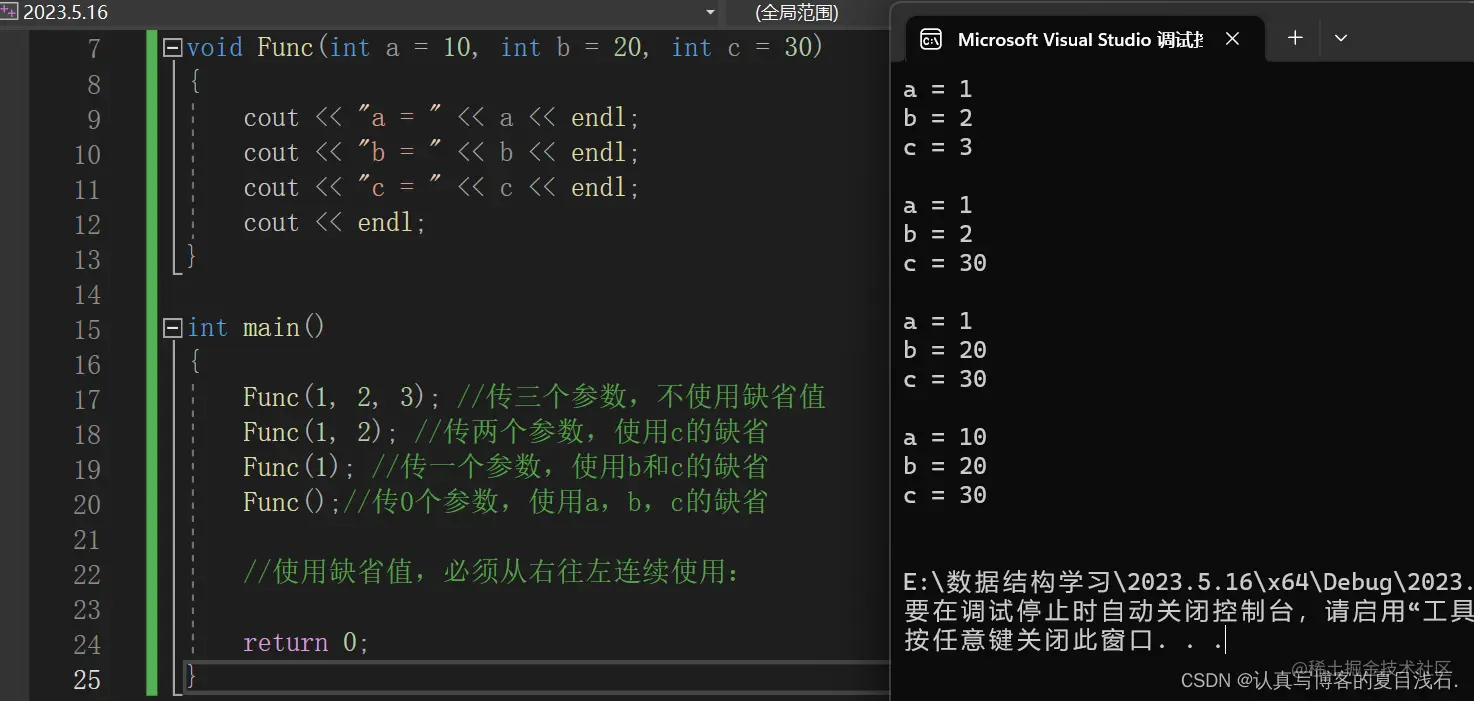
Task: Click the cout "b = " statement
Action: click(441, 152)
